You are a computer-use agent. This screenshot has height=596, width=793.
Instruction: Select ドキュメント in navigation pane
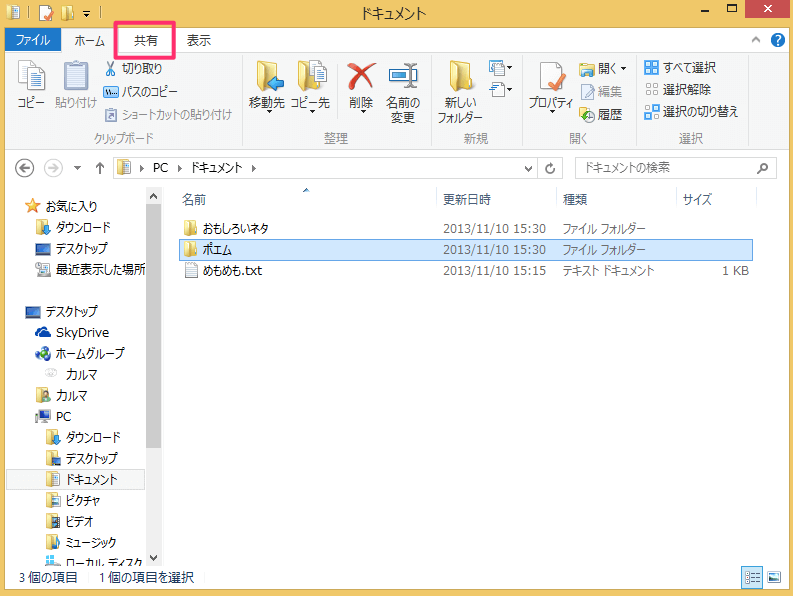pyautogui.click(x=76, y=479)
